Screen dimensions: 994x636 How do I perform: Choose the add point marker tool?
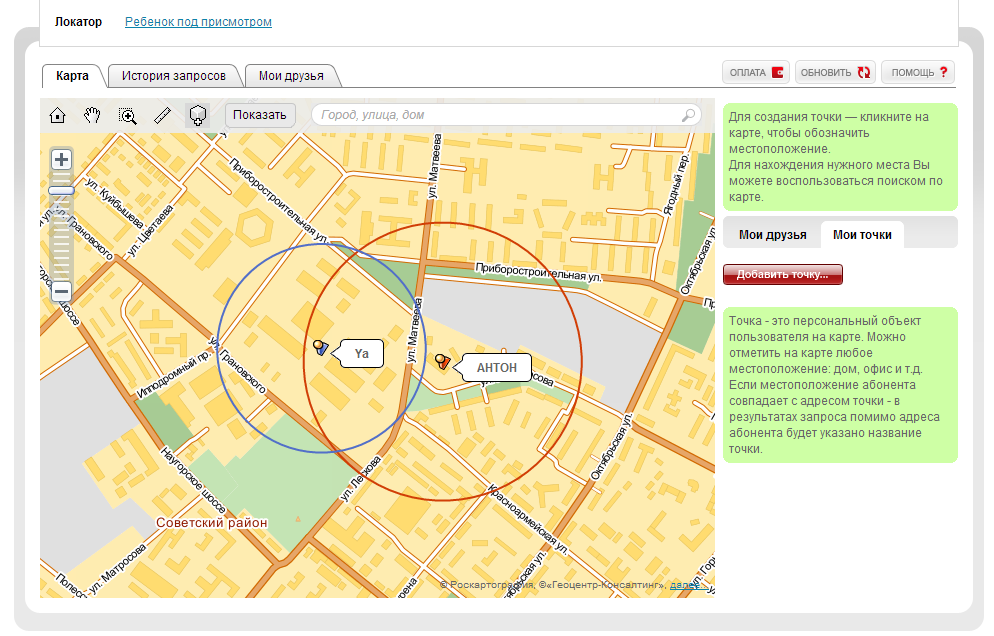pos(198,115)
